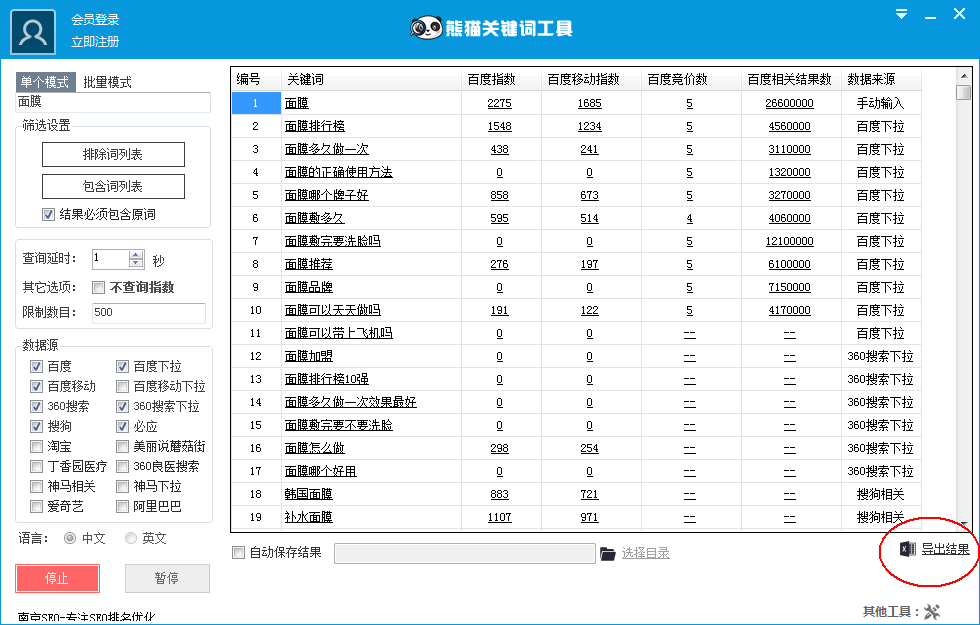This screenshot has height=625, width=980.
Task: Open the 其他工具 wrench tools icon
Action: pos(932,609)
